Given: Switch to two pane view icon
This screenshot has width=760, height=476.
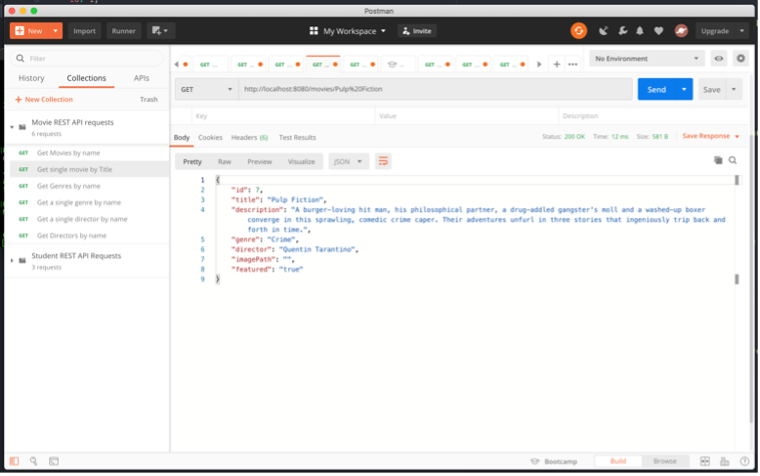Looking at the screenshot, I should [705, 461].
